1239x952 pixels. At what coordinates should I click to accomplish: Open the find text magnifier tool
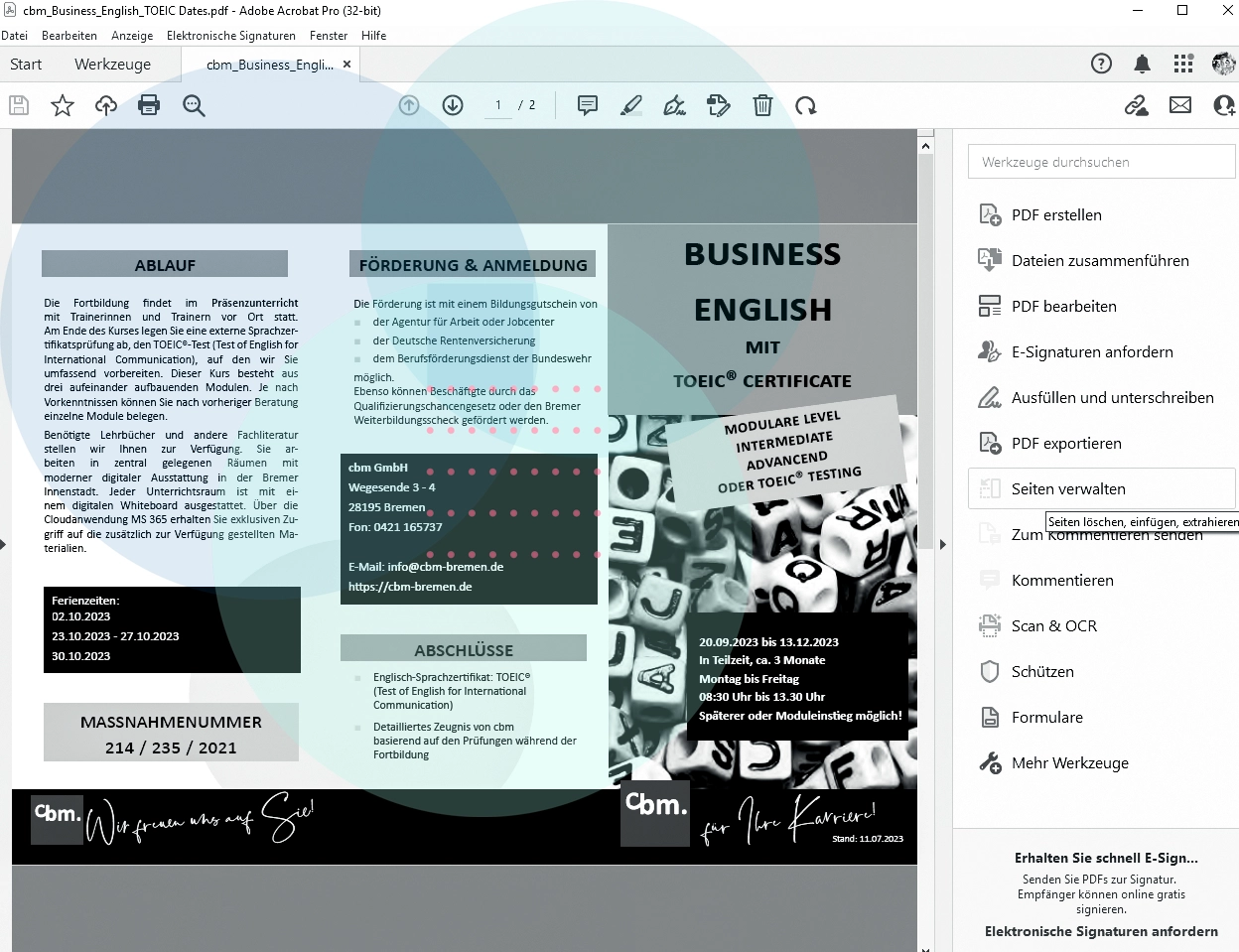coord(194,105)
